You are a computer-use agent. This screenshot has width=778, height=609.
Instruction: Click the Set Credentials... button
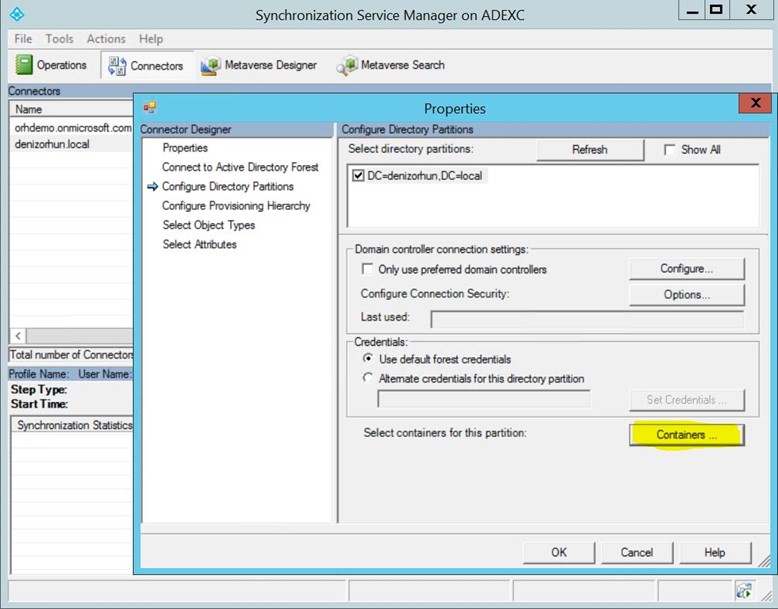tap(687, 400)
